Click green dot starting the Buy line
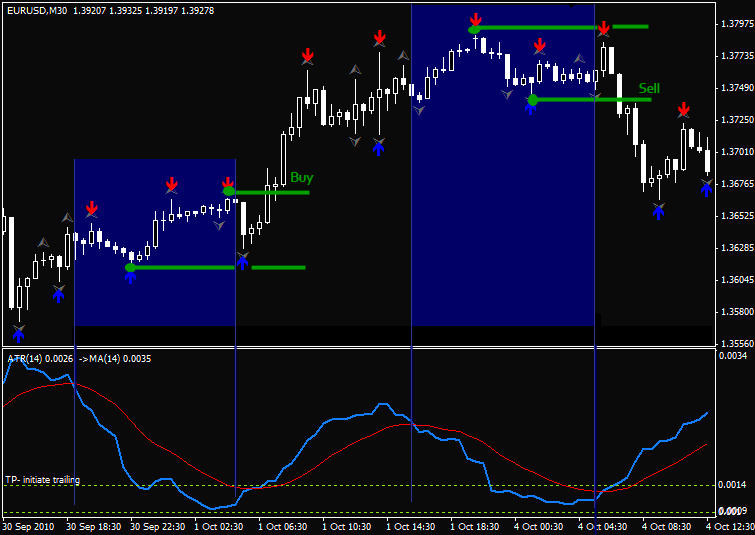Image resolution: width=755 pixels, height=535 pixels. tap(229, 192)
